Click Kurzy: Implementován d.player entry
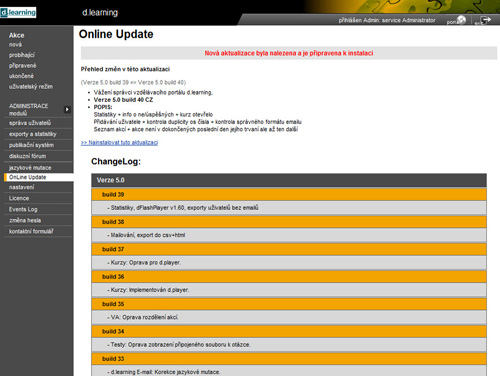This screenshot has width=500, height=376. coord(289,290)
